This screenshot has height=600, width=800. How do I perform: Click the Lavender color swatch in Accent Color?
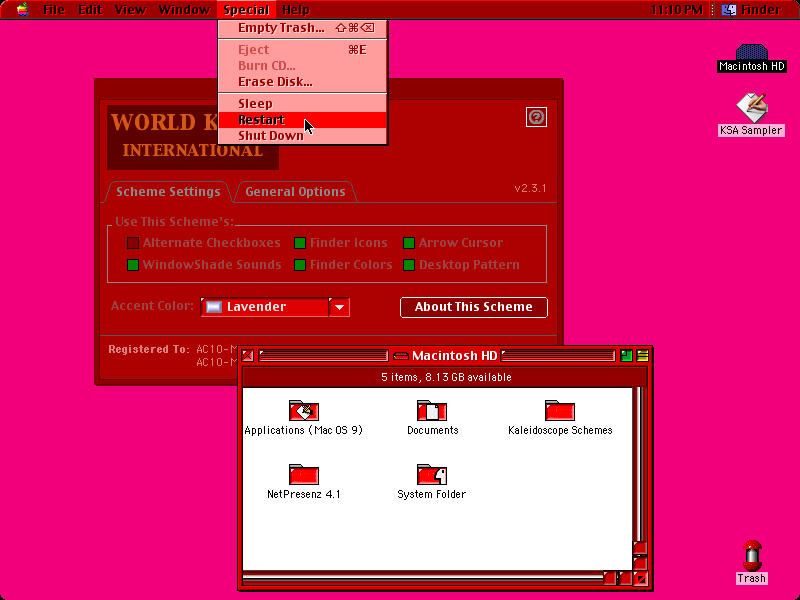pos(214,307)
